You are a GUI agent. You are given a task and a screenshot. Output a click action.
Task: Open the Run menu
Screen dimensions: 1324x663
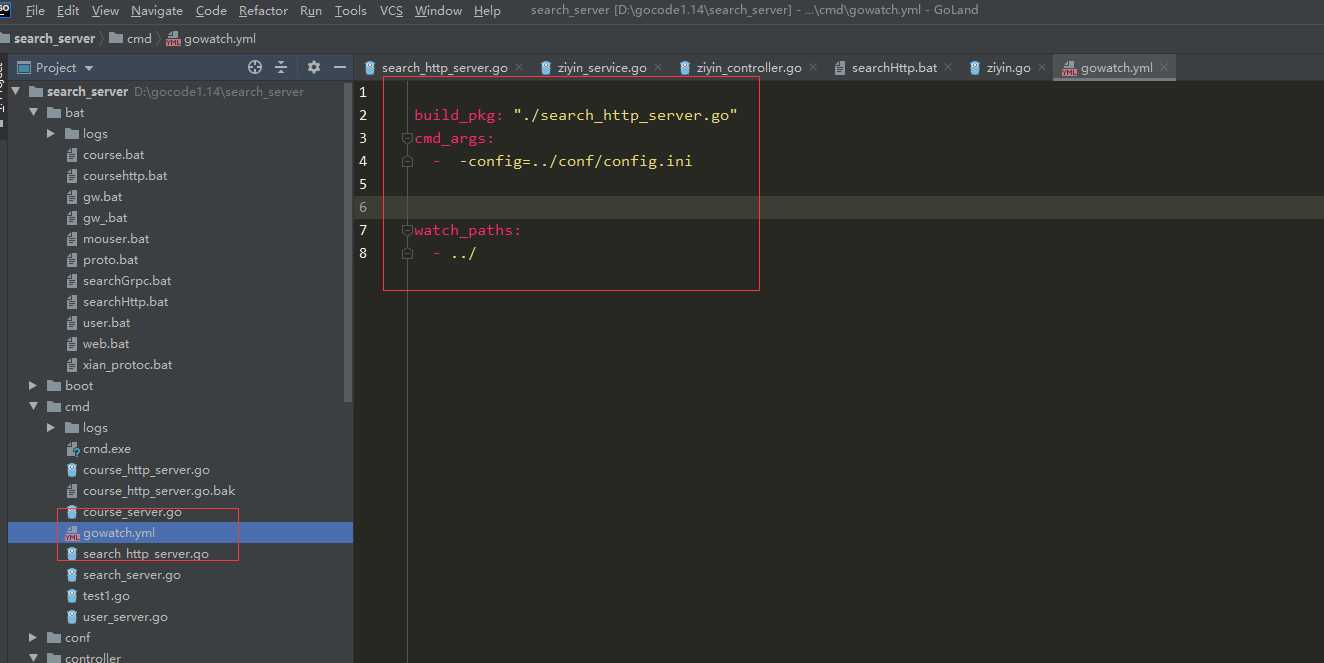[311, 10]
